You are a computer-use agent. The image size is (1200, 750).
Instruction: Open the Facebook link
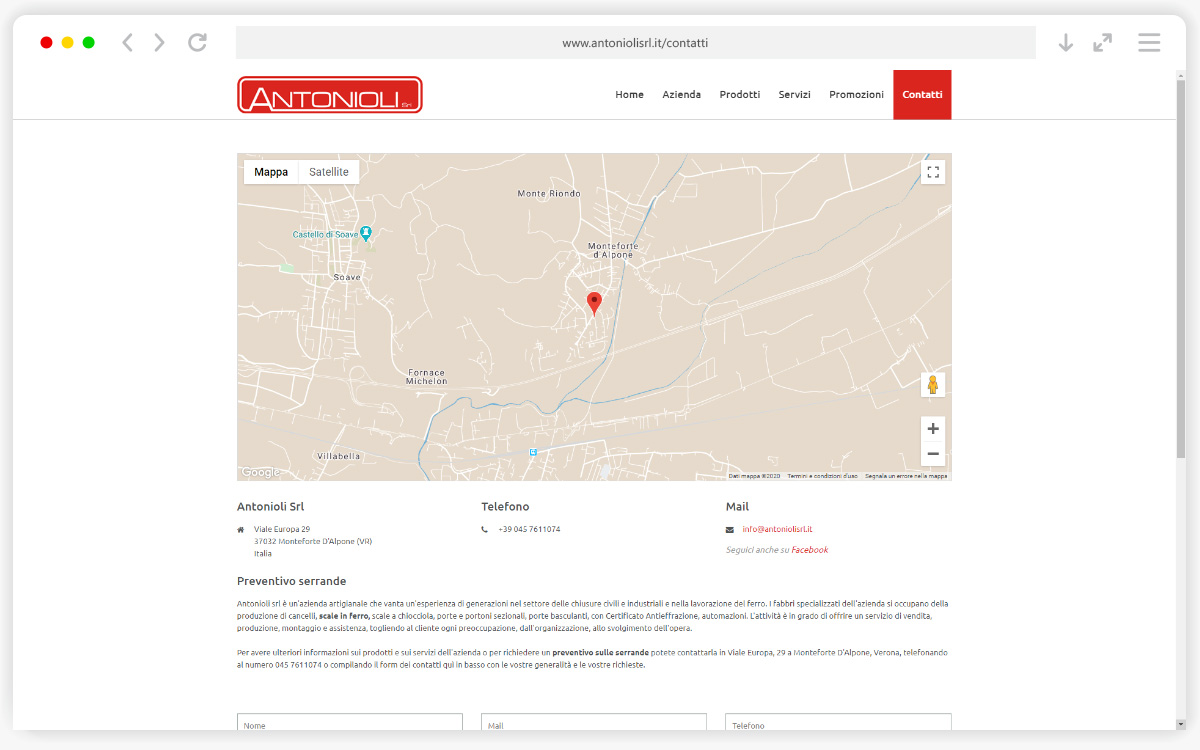(x=809, y=550)
